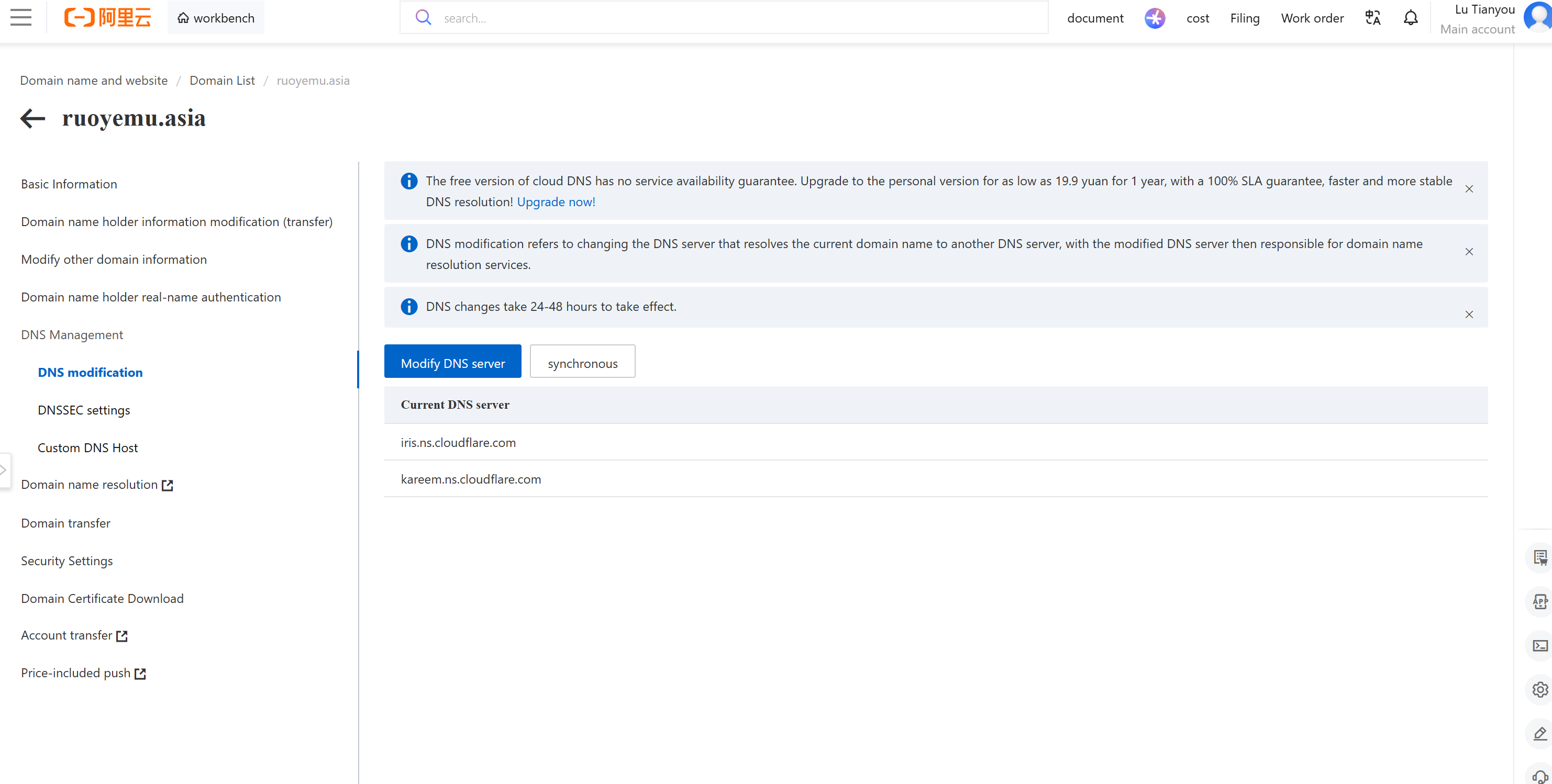Open the Work order menu
This screenshot has height=784, width=1552.
[1312, 18]
